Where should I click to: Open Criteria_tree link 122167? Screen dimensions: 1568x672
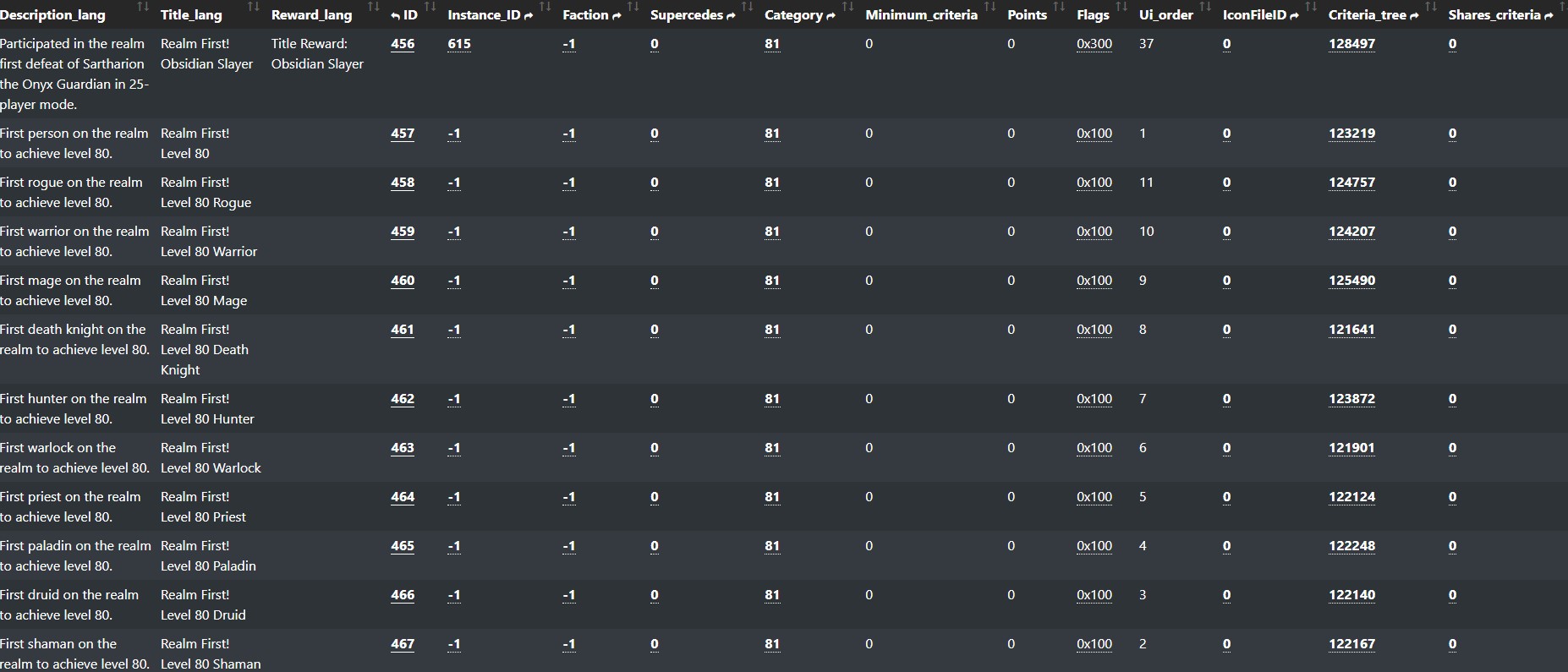tap(1351, 644)
